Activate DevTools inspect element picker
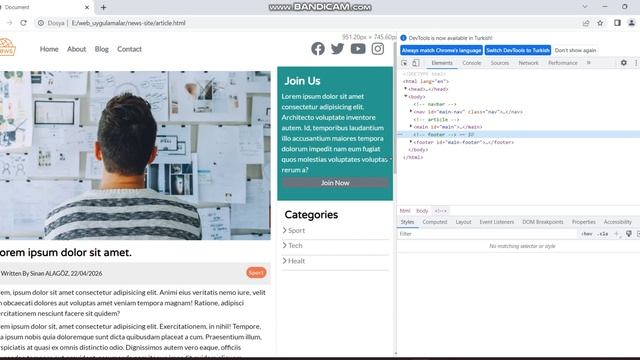Image resolution: width=640 pixels, height=360 pixels. tap(404, 63)
